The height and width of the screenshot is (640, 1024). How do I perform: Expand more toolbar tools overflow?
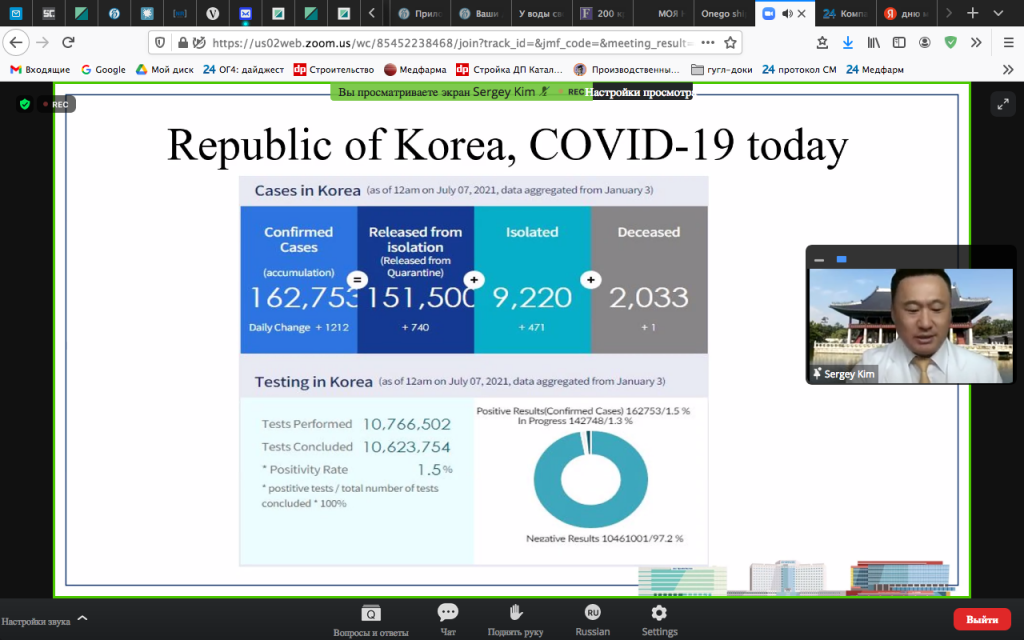click(976, 43)
